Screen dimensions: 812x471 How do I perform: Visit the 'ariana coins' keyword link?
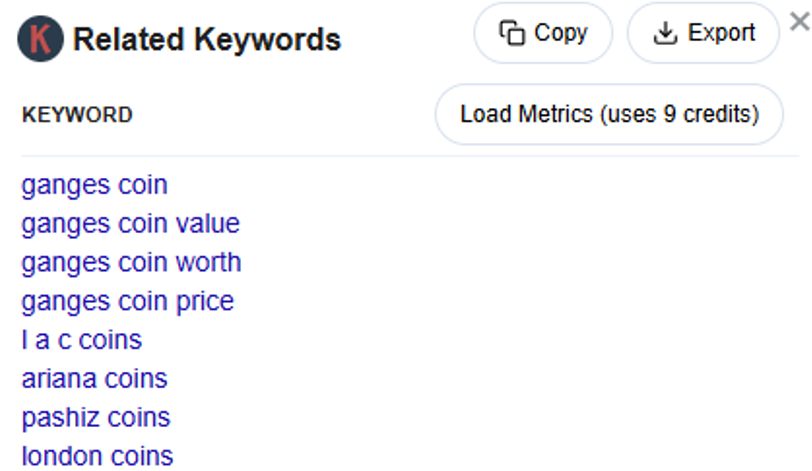pyautogui.click(x=94, y=379)
